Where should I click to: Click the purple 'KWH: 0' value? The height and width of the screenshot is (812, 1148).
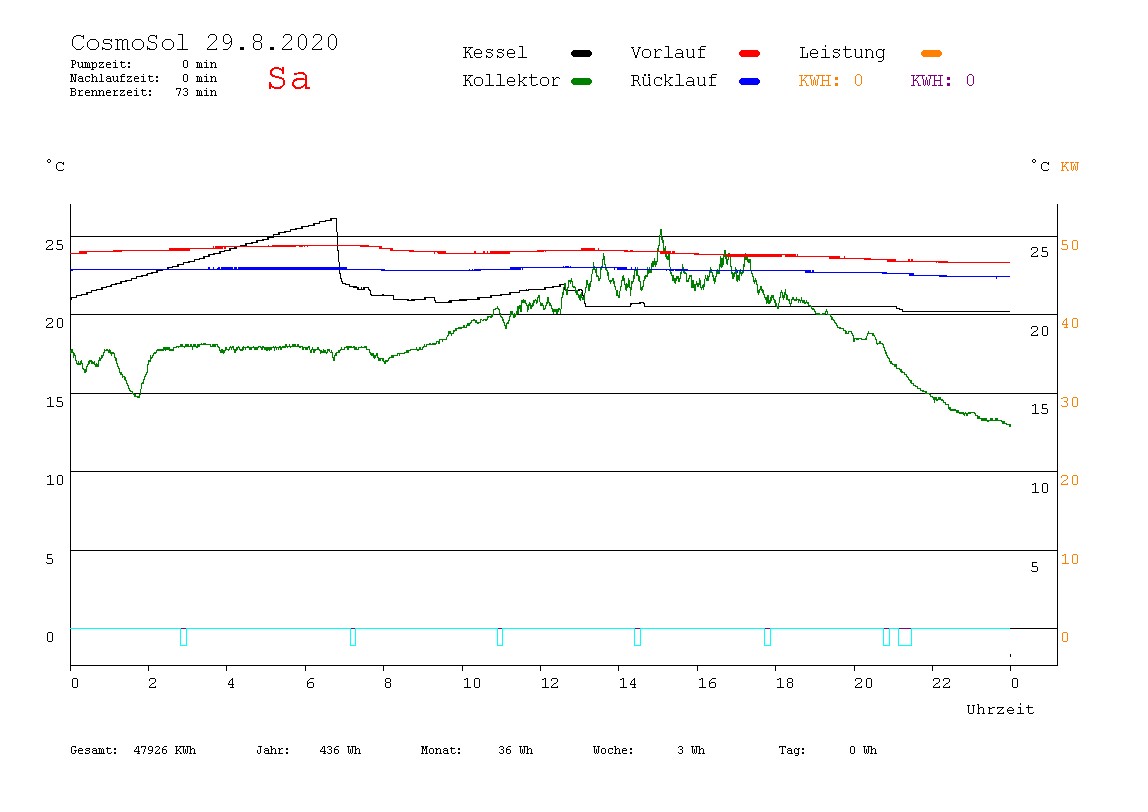[943, 81]
